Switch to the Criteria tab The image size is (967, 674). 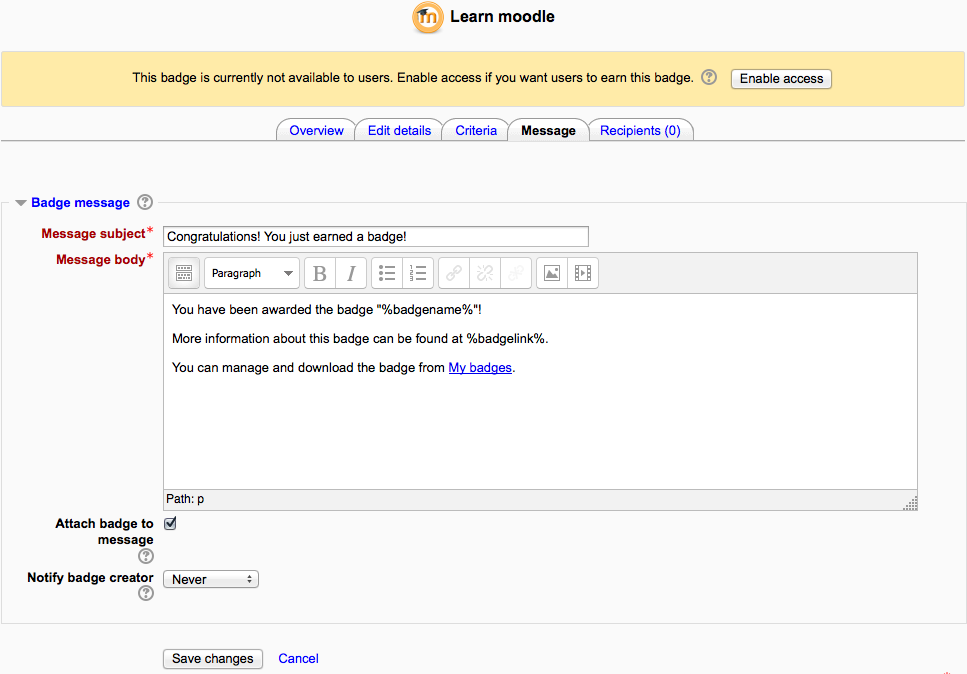[475, 130]
